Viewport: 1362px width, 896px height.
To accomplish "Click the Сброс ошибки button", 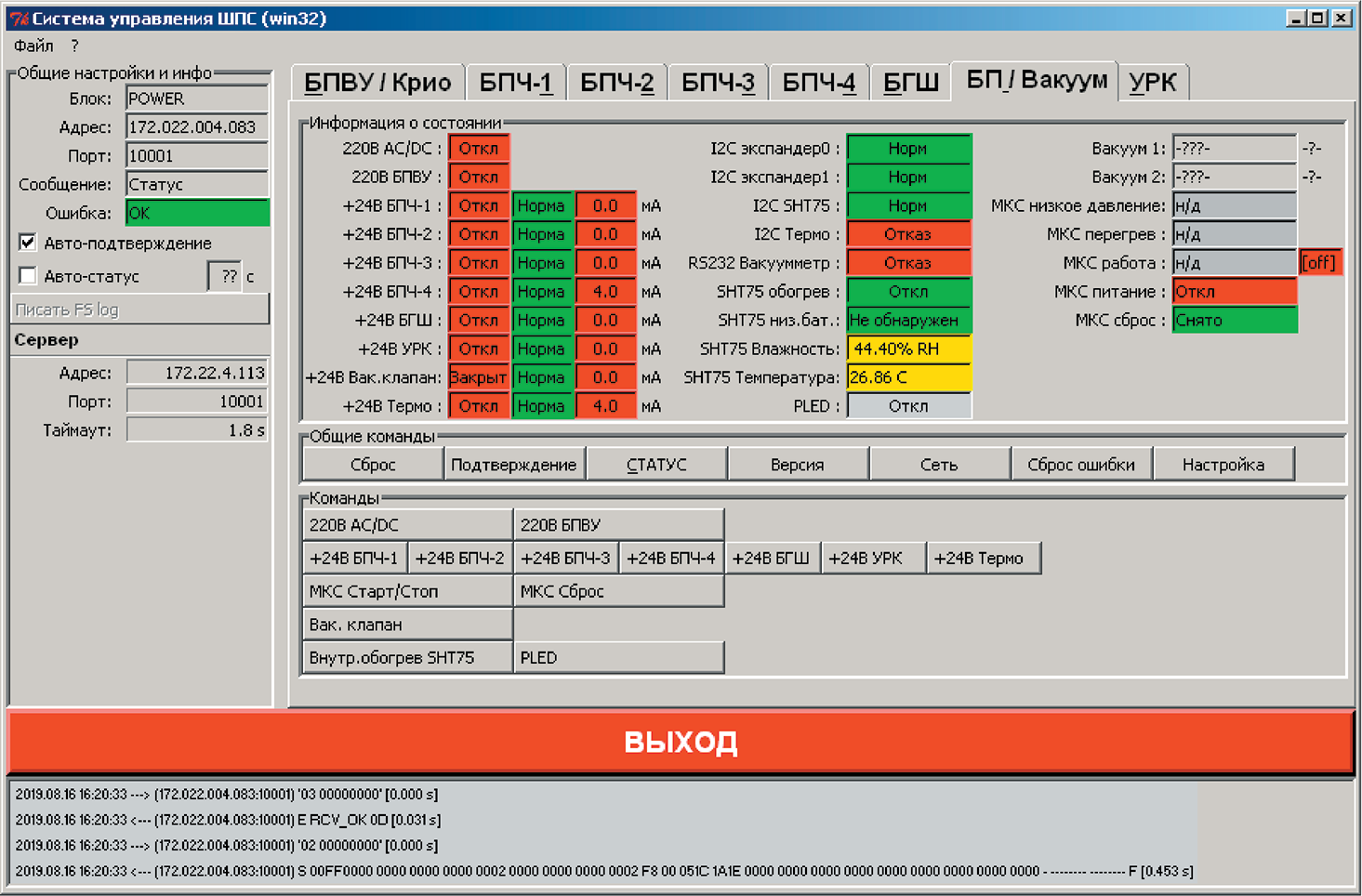I will click(x=1080, y=465).
